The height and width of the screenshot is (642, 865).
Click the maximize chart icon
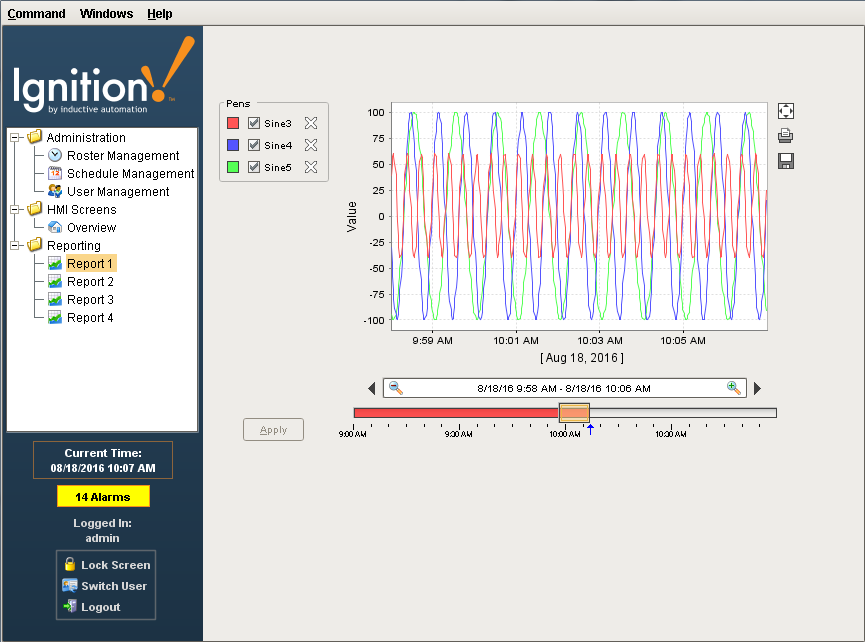tap(786, 111)
